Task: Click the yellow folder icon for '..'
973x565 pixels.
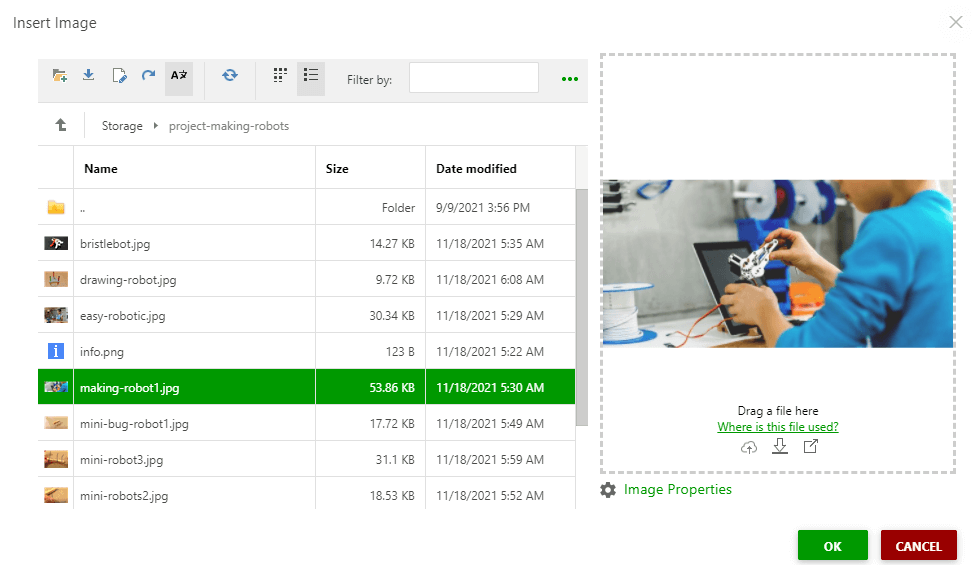Action: click(x=56, y=207)
